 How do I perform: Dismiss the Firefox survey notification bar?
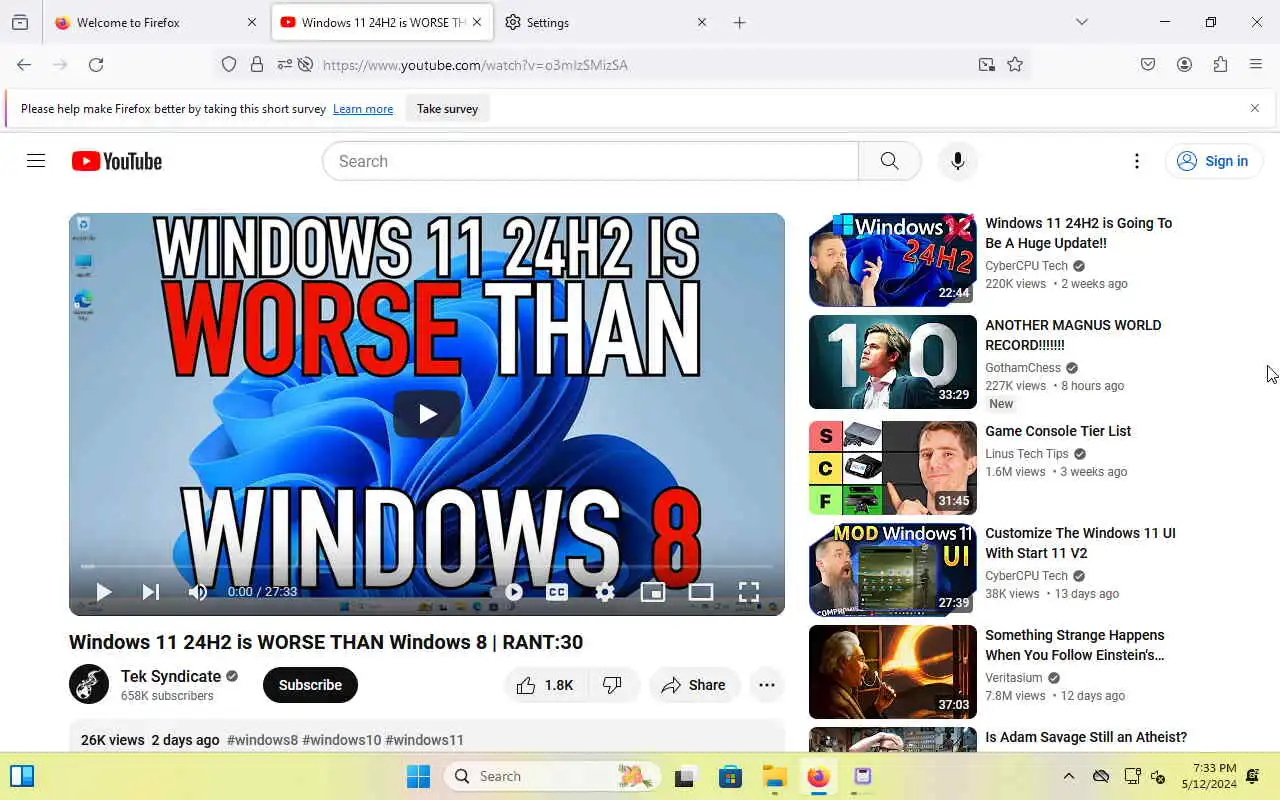[x=1255, y=108]
